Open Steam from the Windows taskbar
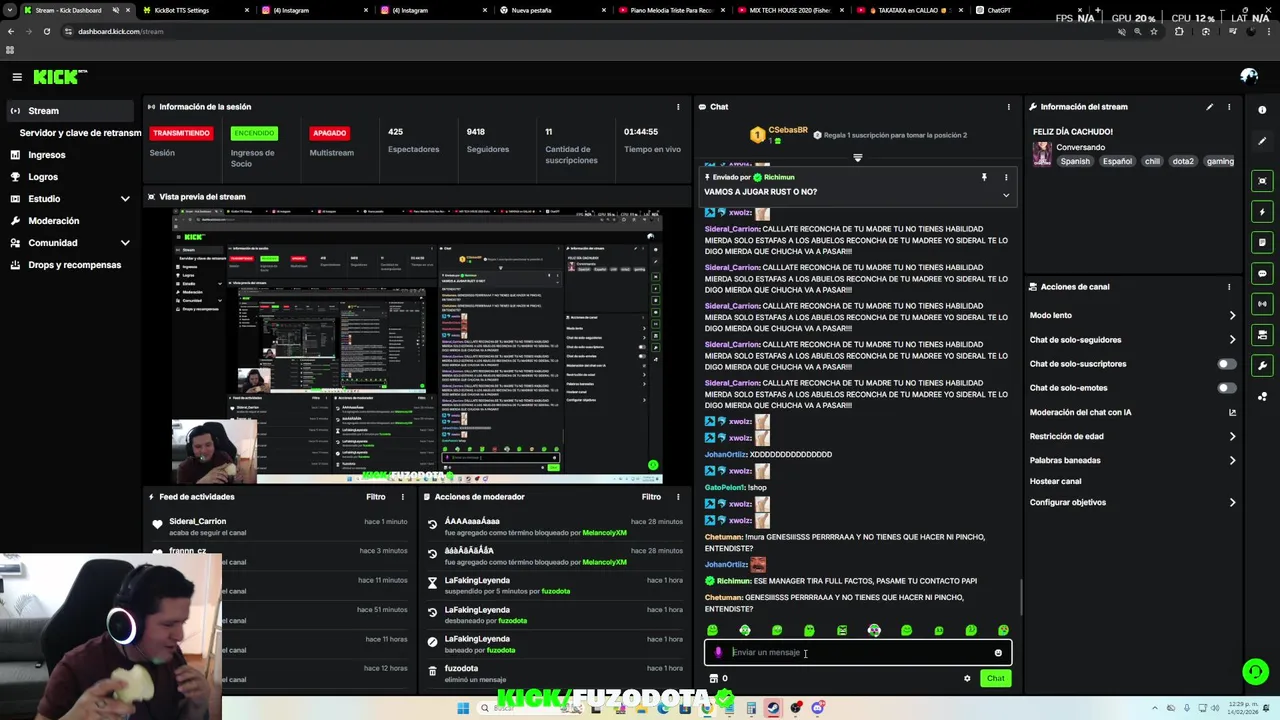This screenshot has height=720, width=1280. click(x=773, y=708)
